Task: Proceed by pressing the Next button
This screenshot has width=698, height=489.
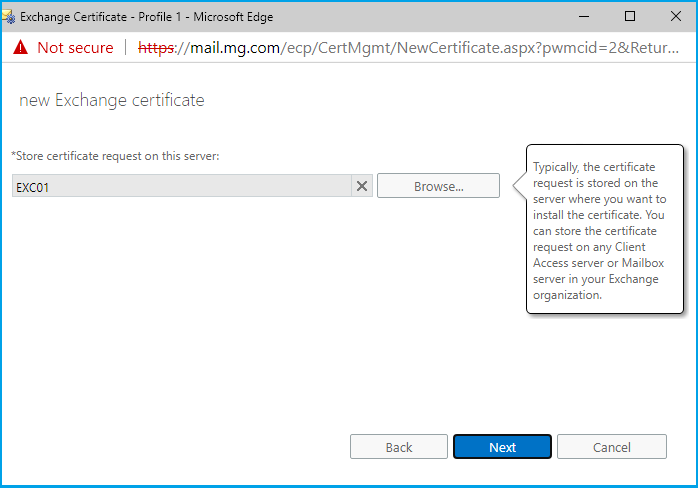Action: click(x=502, y=447)
